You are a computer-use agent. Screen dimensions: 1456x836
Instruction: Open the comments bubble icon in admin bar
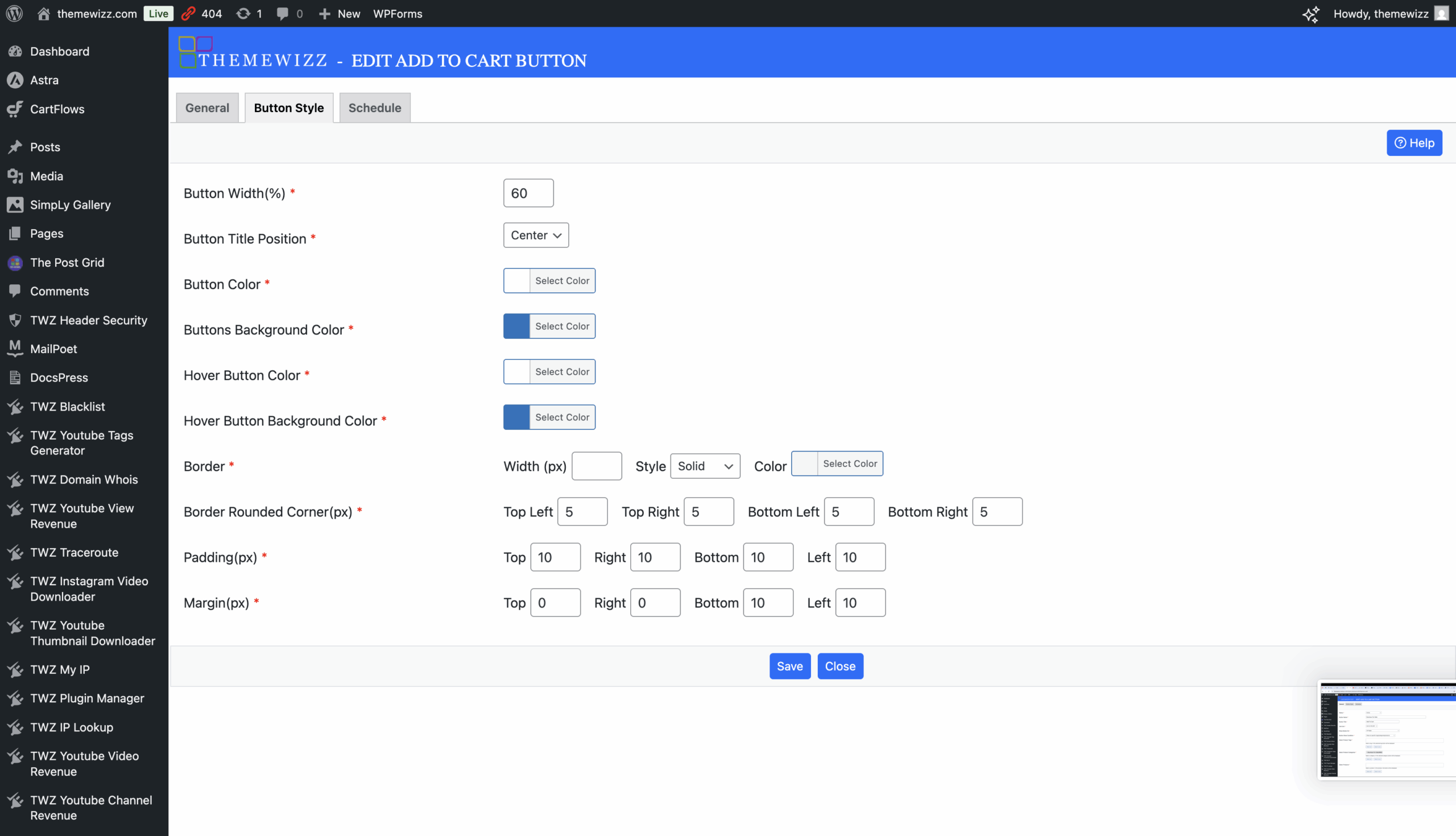pyautogui.click(x=282, y=13)
